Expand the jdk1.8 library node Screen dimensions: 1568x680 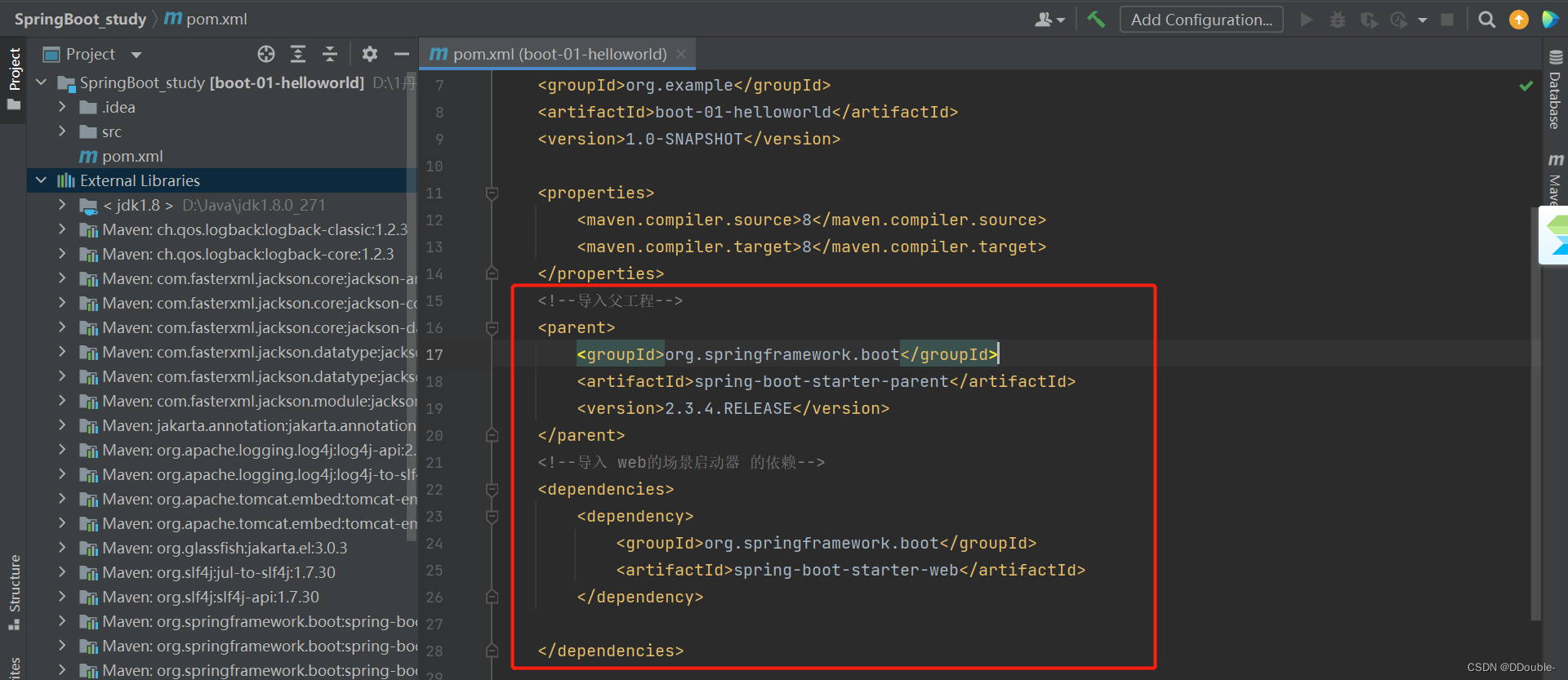(63, 205)
